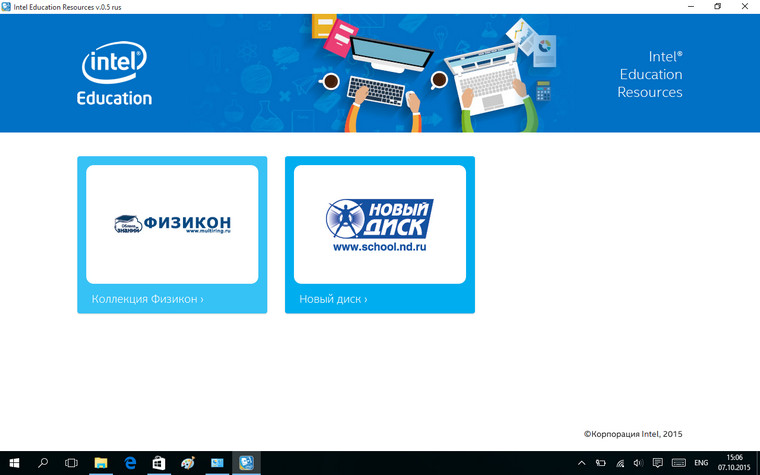The width and height of the screenshot is (760, 475).
Task: Click the Intel Education Resources taskbar icon
Action: [x=246, y=463]
